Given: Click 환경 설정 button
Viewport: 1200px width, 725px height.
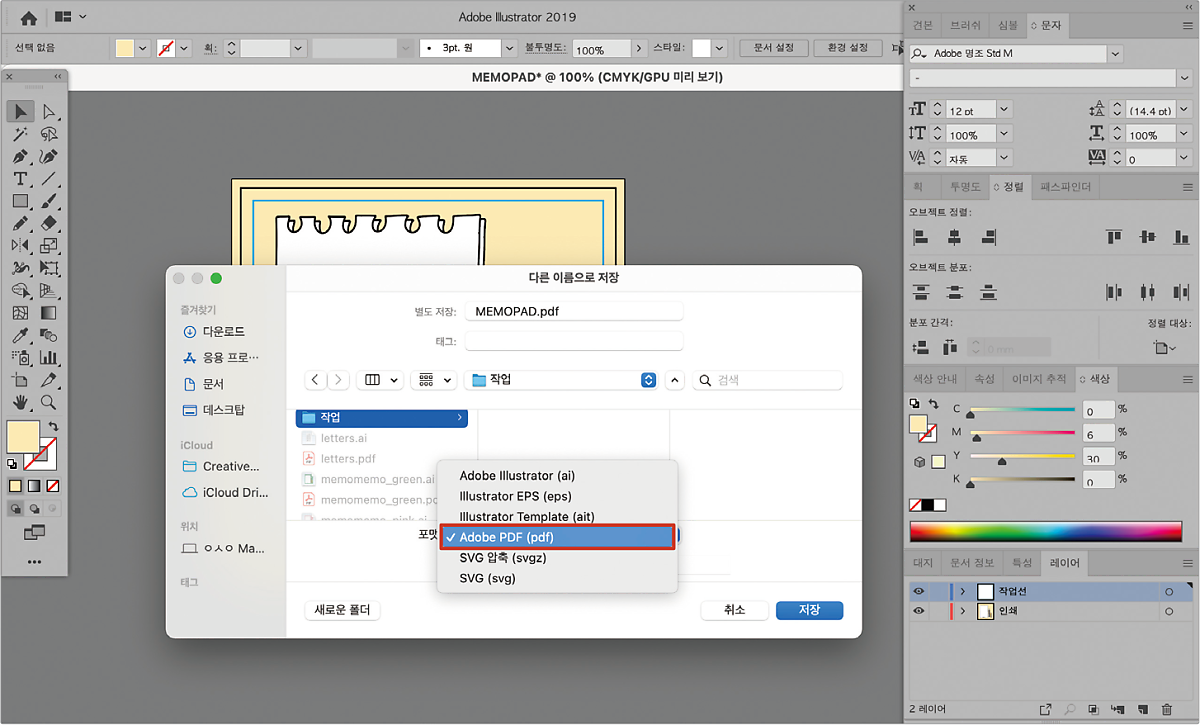Looking at the screenshot, I should [848, 48].
